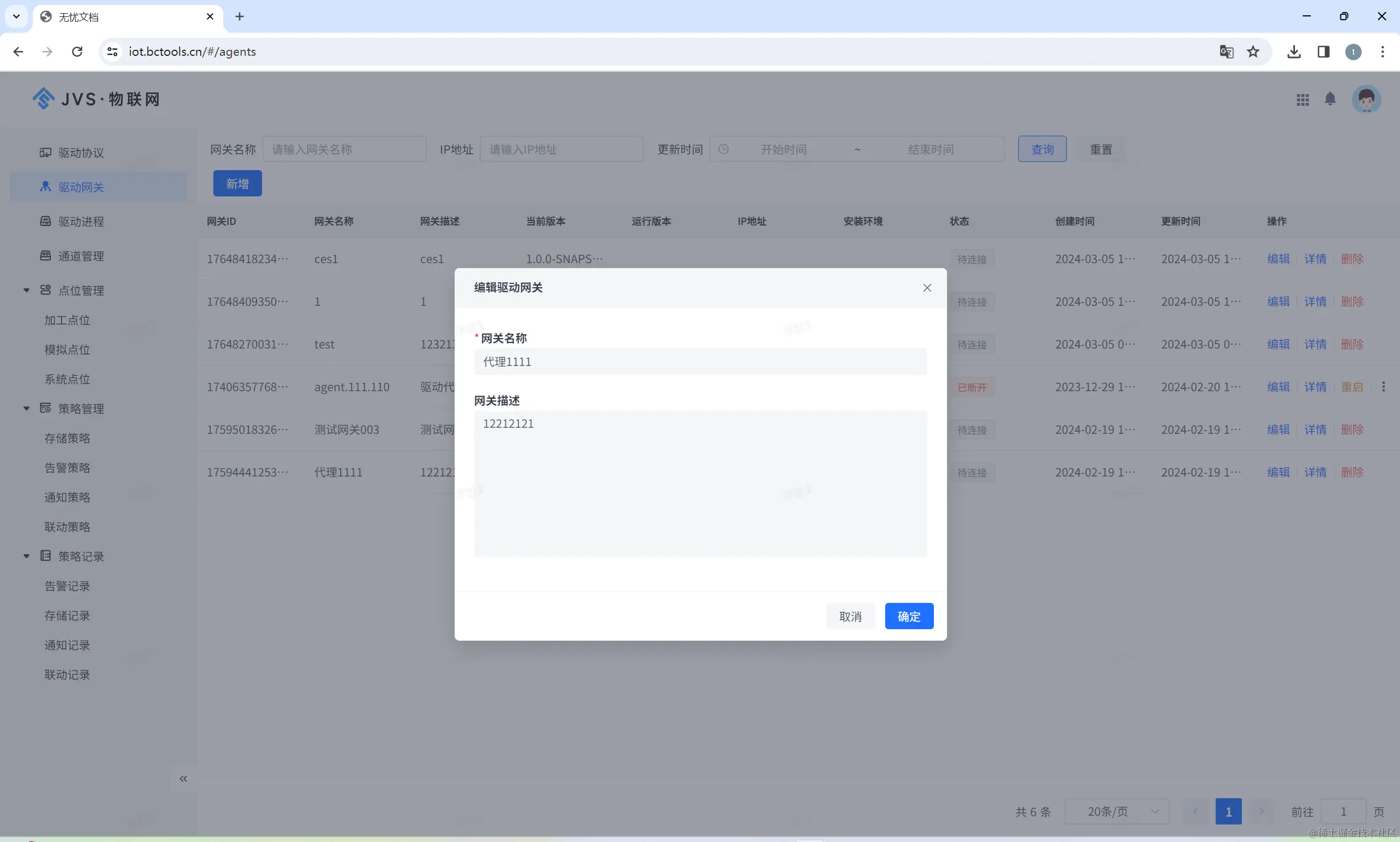Collapse the 策略管理 menu group
The width and height of the screenshot is (1400, 842).
point(26,409)
